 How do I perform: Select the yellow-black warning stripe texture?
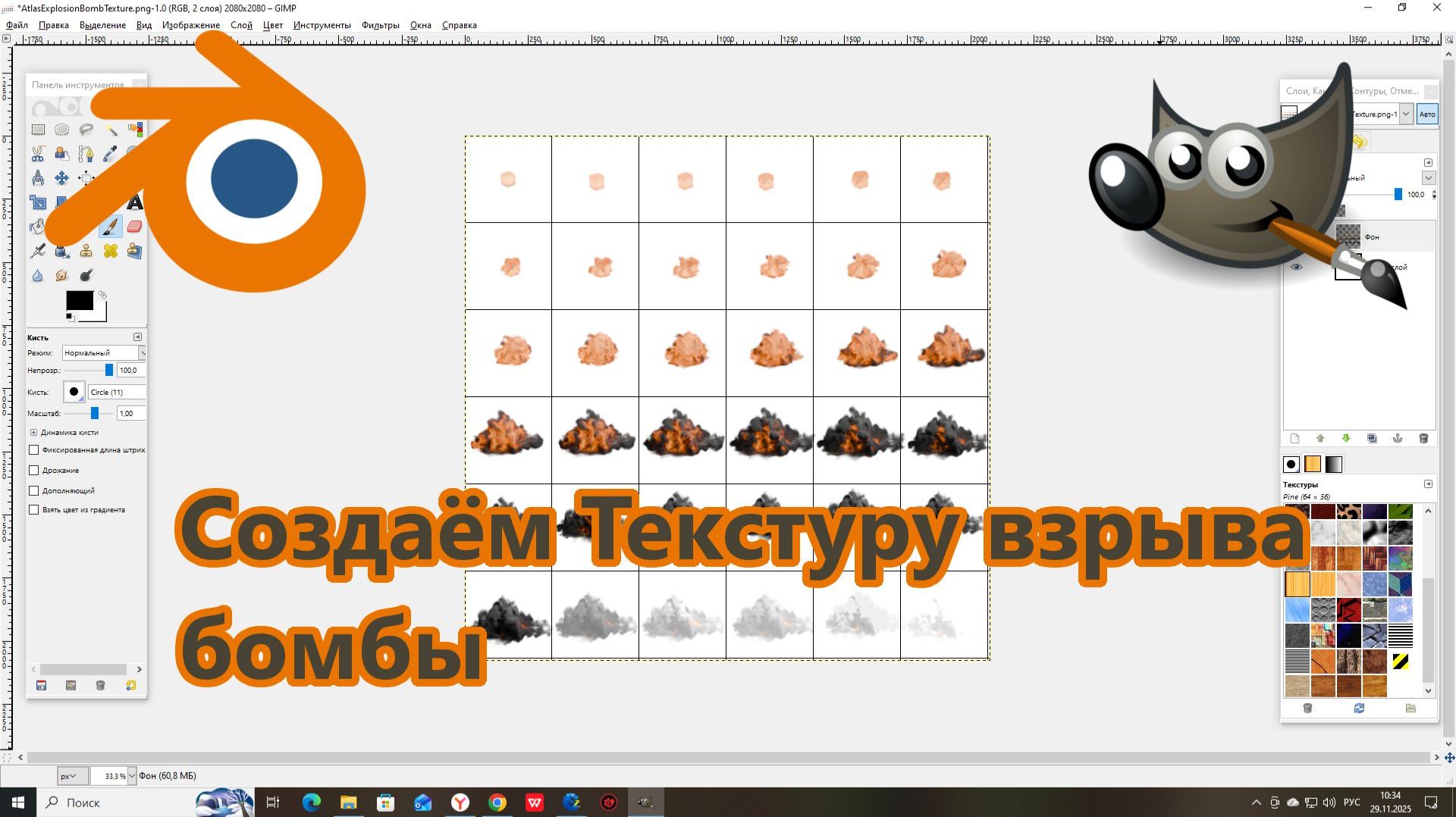pos(1401,662)
